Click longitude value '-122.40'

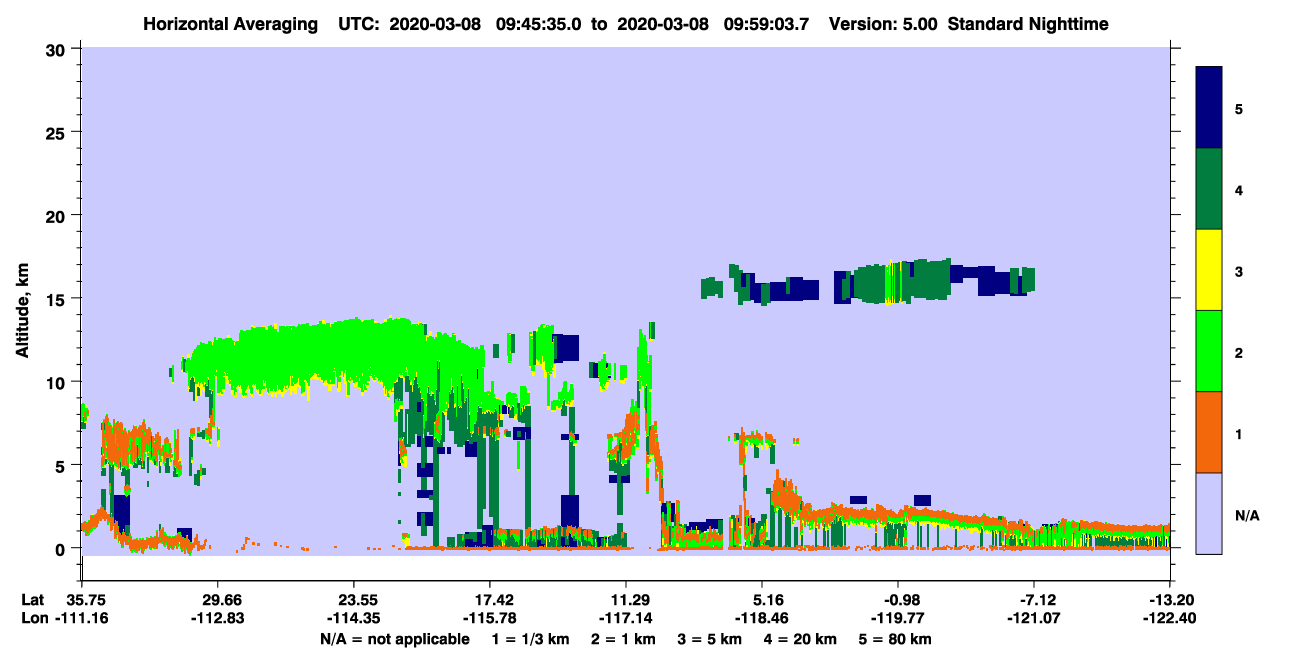[x=1170, y=618]
